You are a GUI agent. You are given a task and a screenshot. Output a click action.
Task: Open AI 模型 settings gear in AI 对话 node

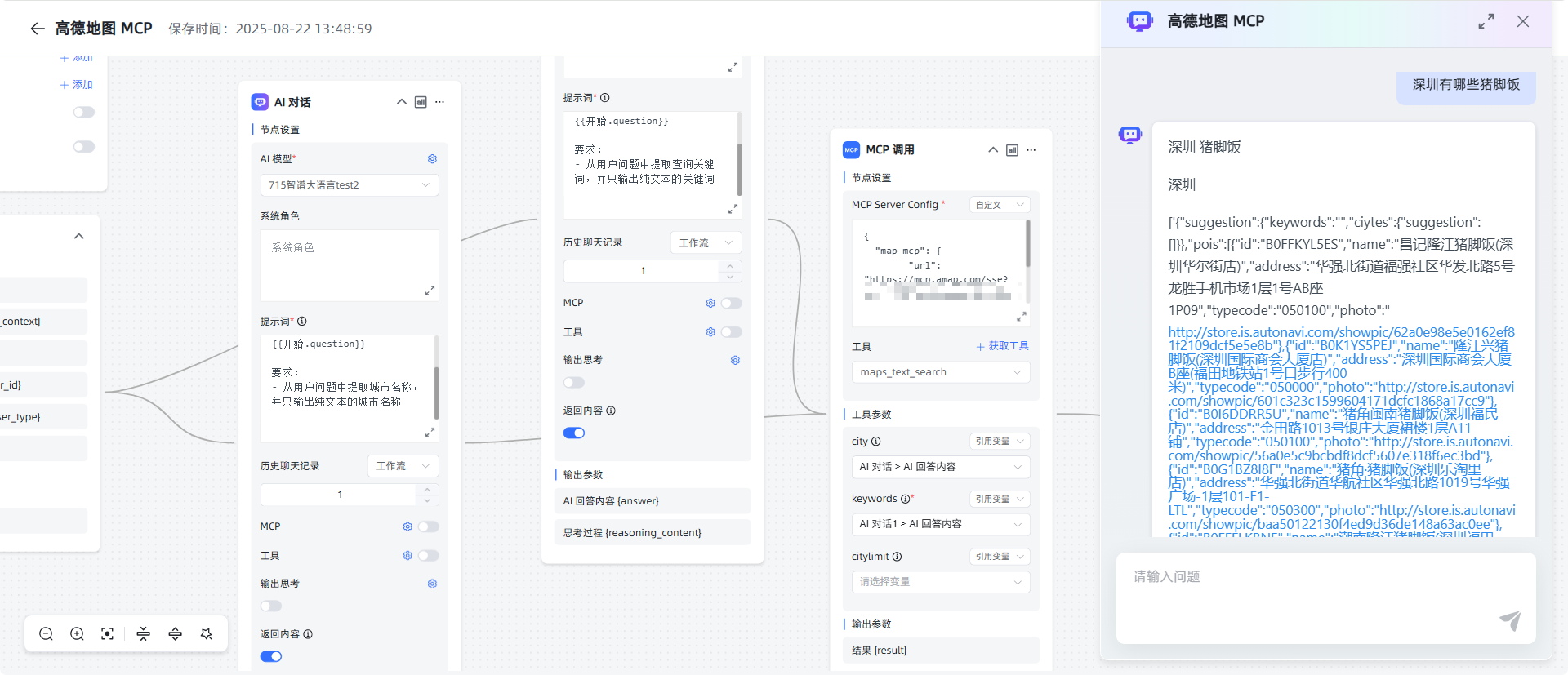pyautogui.click(x=432, y=159)
